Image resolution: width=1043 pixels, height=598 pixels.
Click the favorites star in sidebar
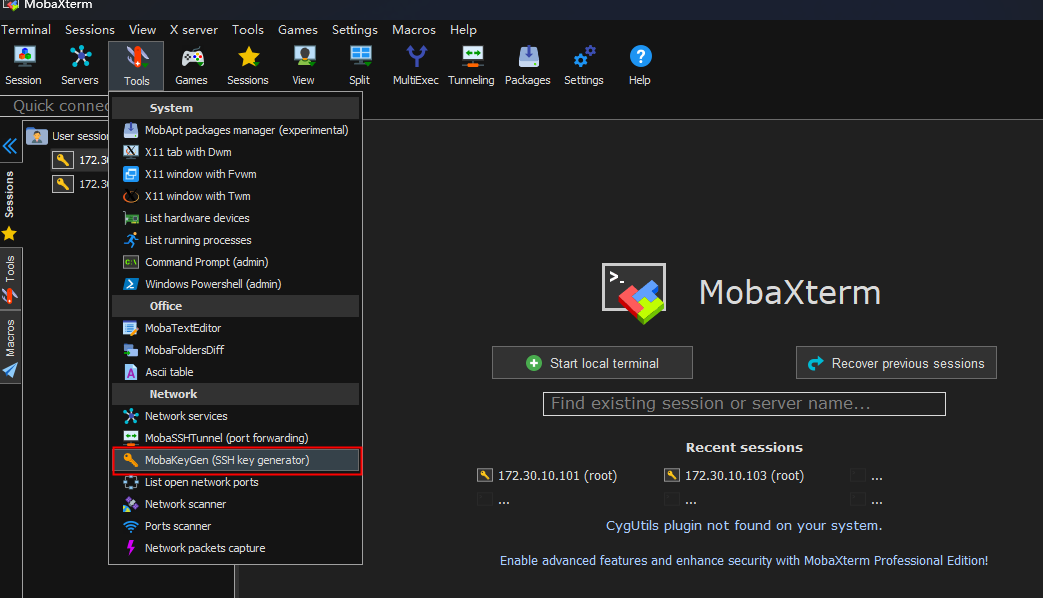tap(9, 234)
